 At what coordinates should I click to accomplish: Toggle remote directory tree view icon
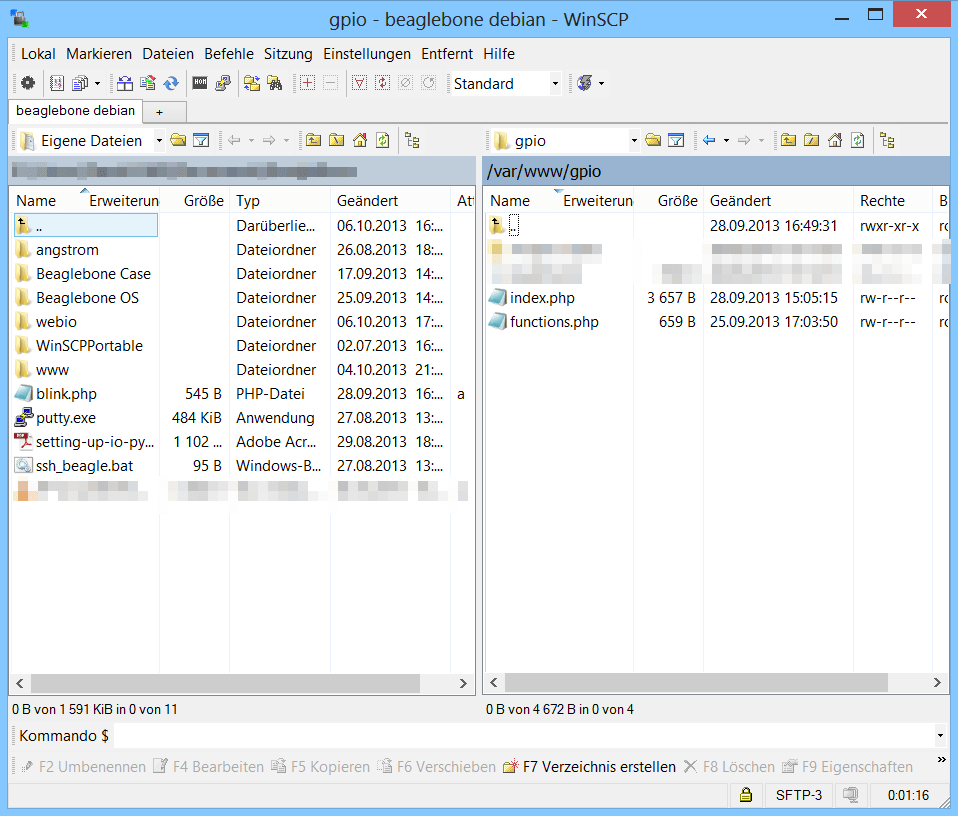pyautogui.click(x=887, y=140)
